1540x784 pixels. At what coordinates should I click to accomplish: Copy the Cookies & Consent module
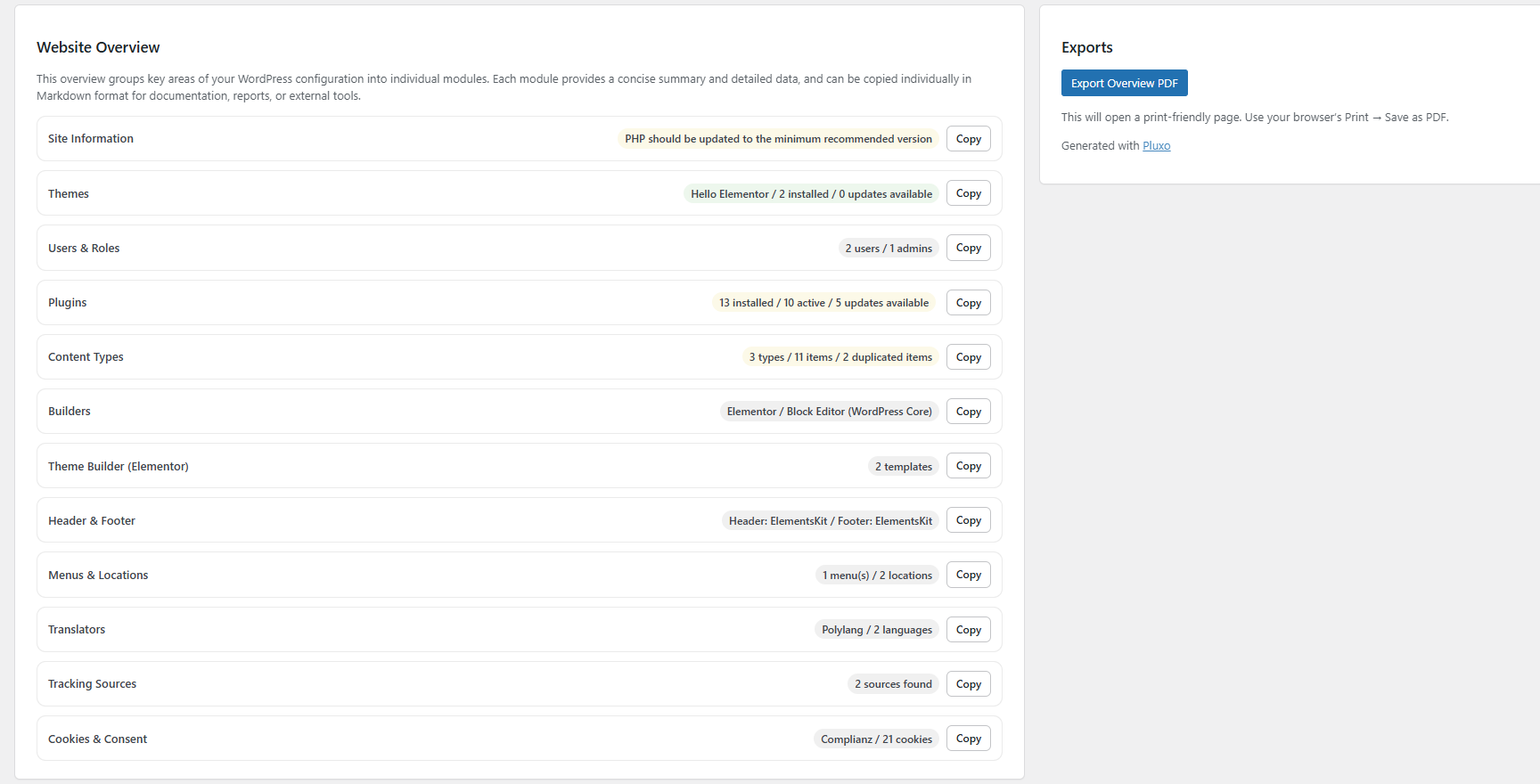click(x=968, y=739)
